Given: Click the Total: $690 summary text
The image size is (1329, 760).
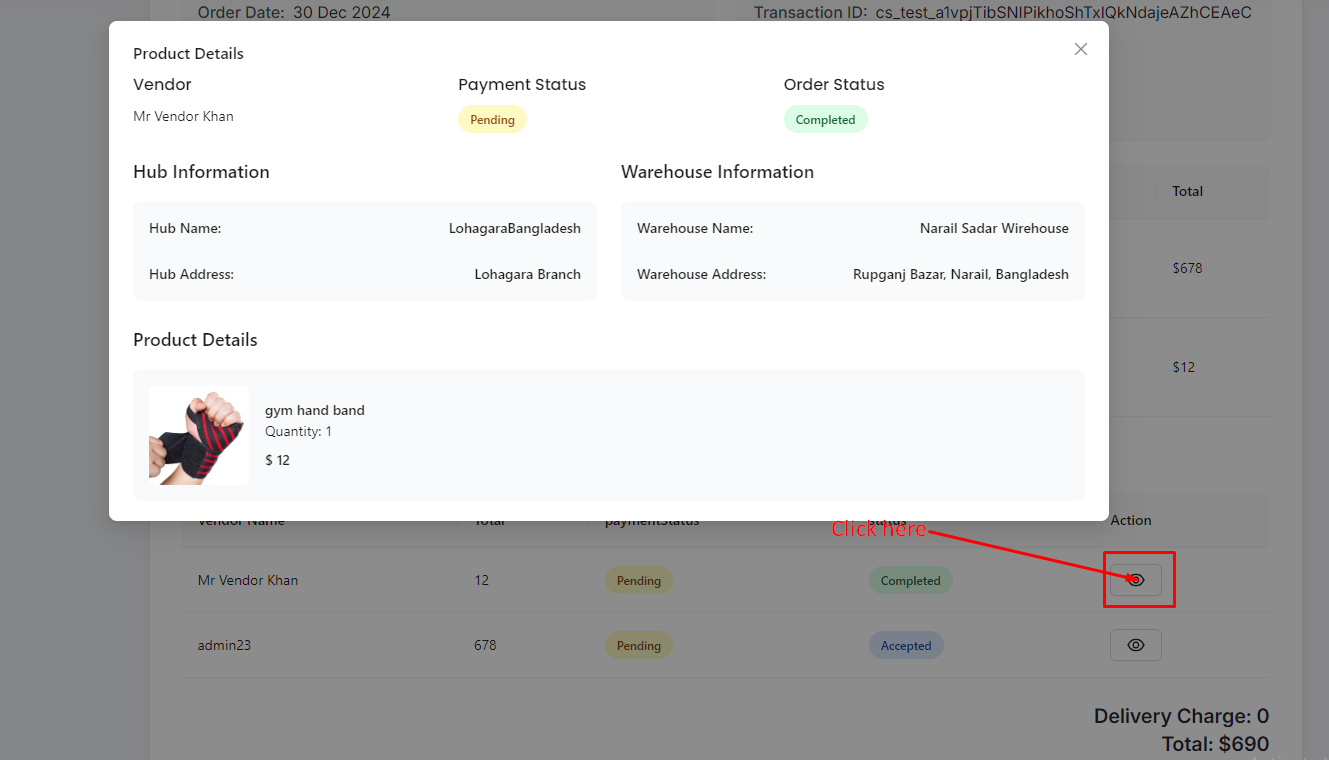Looking at the screenshot, I should [x=1214, y=744].
